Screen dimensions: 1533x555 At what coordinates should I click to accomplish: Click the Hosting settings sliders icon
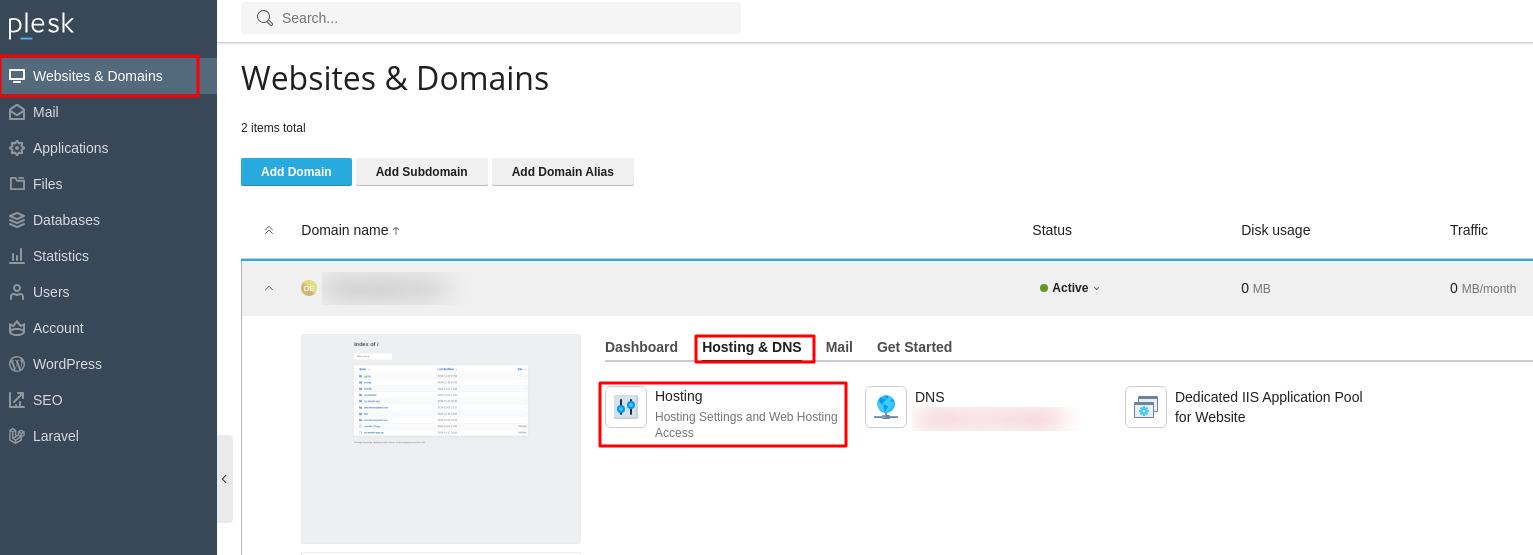[x=626, y=407]
